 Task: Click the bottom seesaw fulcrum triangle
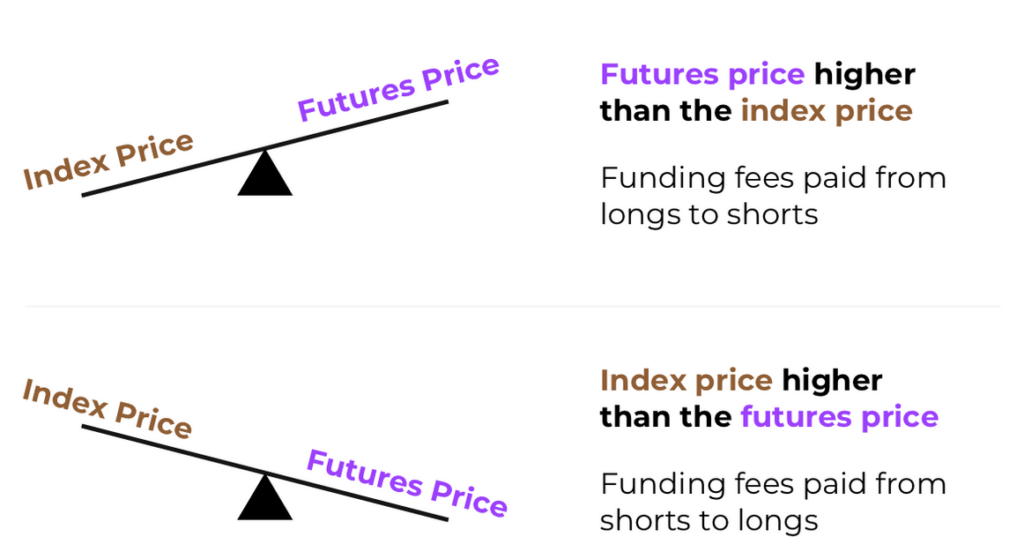point(264,497)
